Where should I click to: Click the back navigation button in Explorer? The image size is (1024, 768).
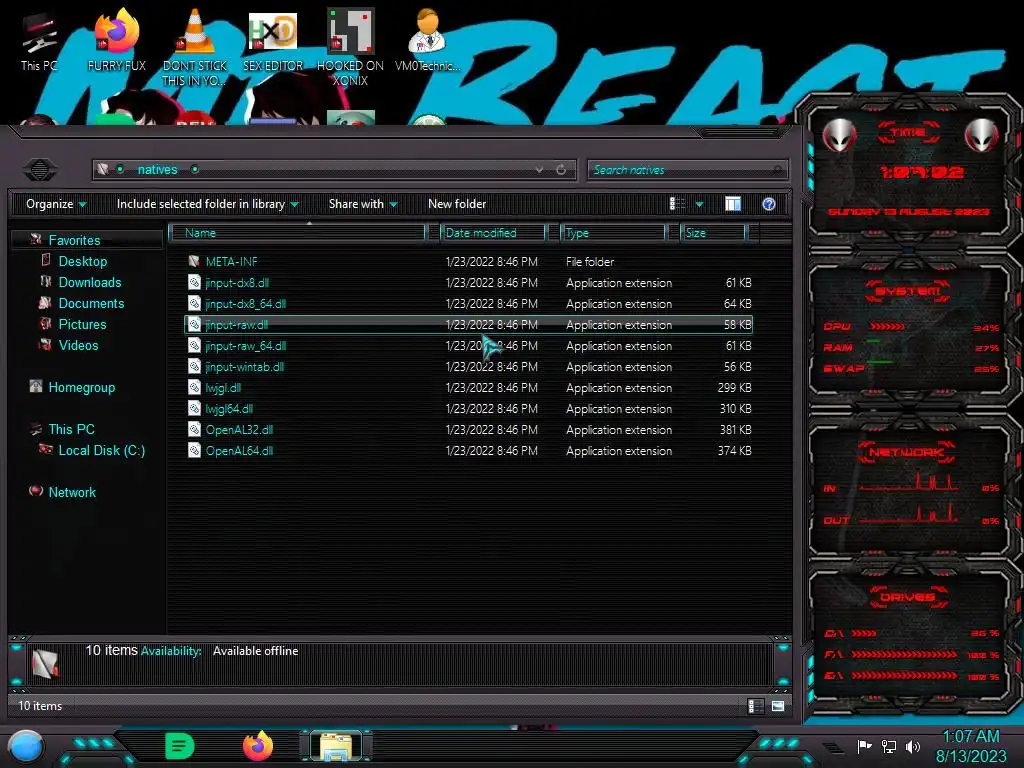point(40,170)
